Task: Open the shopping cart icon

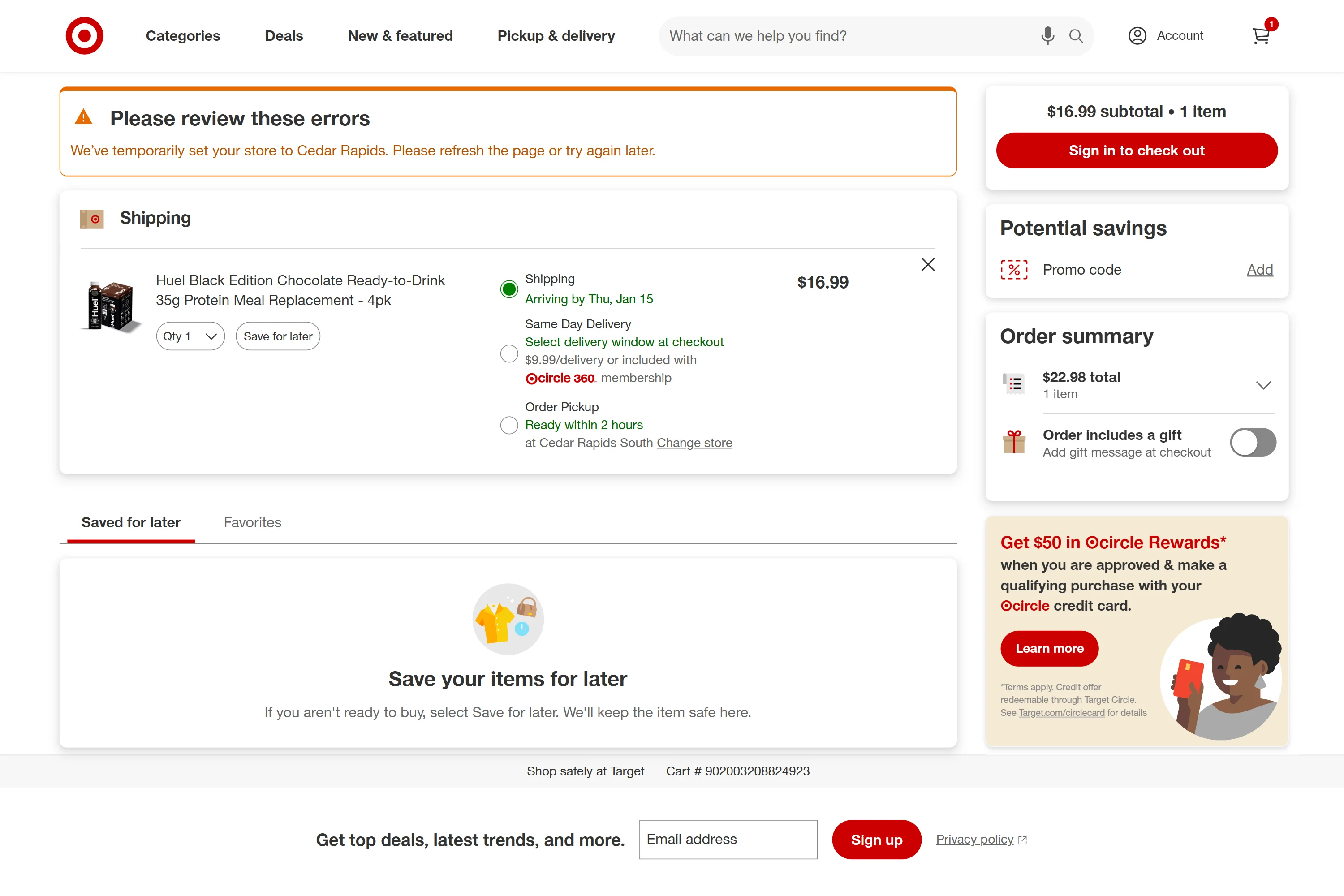Action: click(1261, 36)
